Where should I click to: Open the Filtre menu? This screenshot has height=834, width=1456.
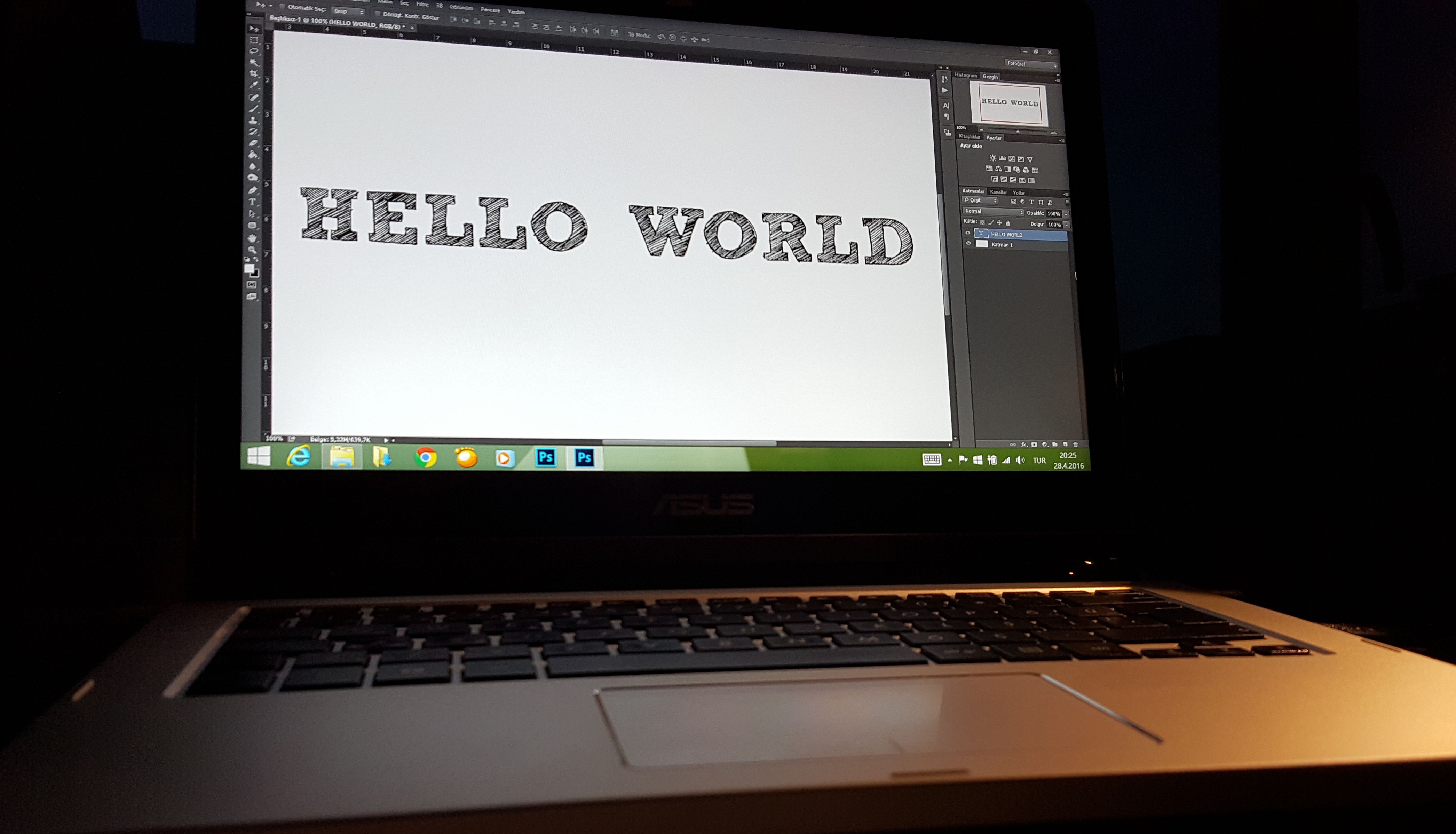pyautogui.click(x=422, y=5)
